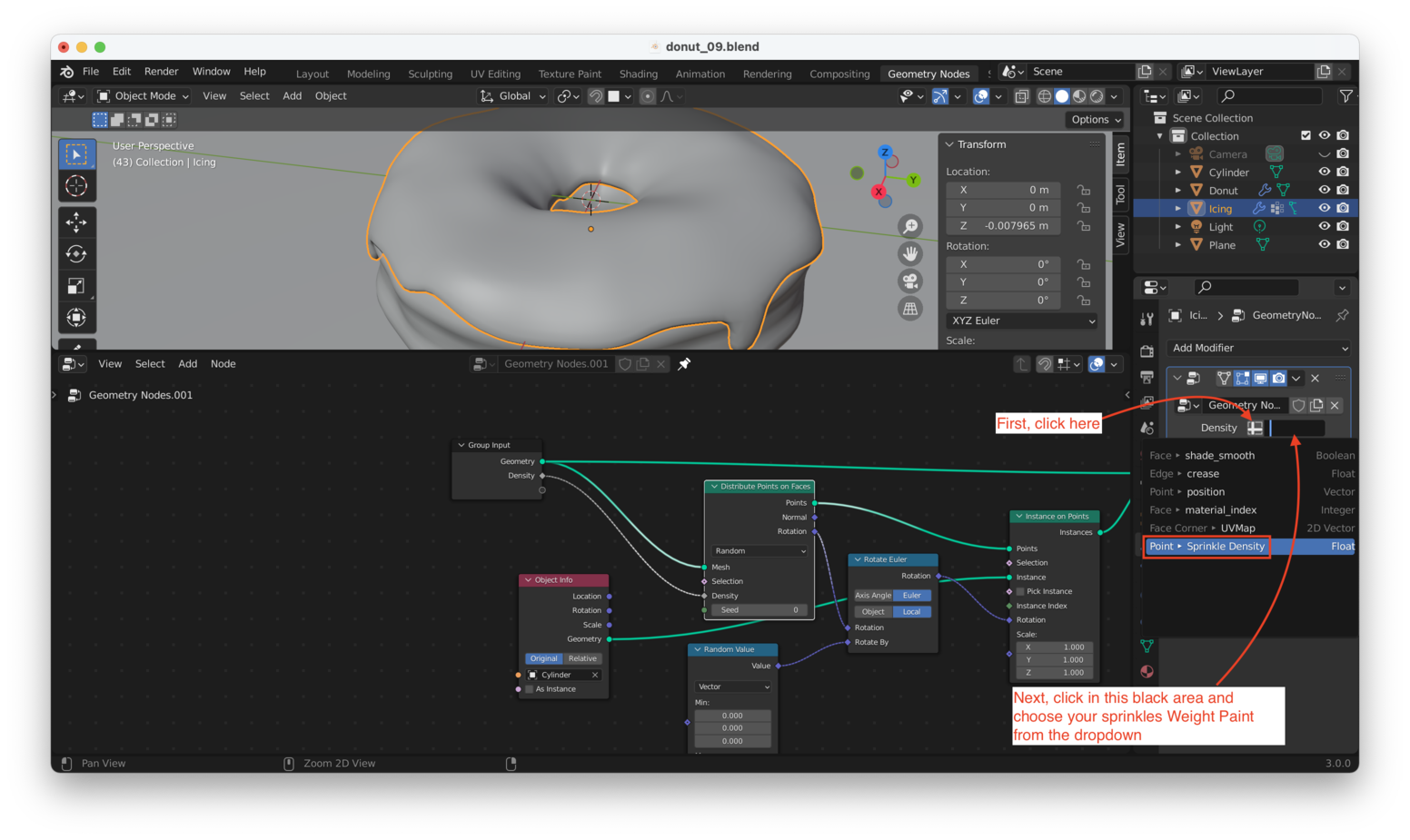The height and width of the screenshot is (840, 1410).
Task: Click the zoom magnifier viewport gizmo
Action: click(x=909, y=227)
